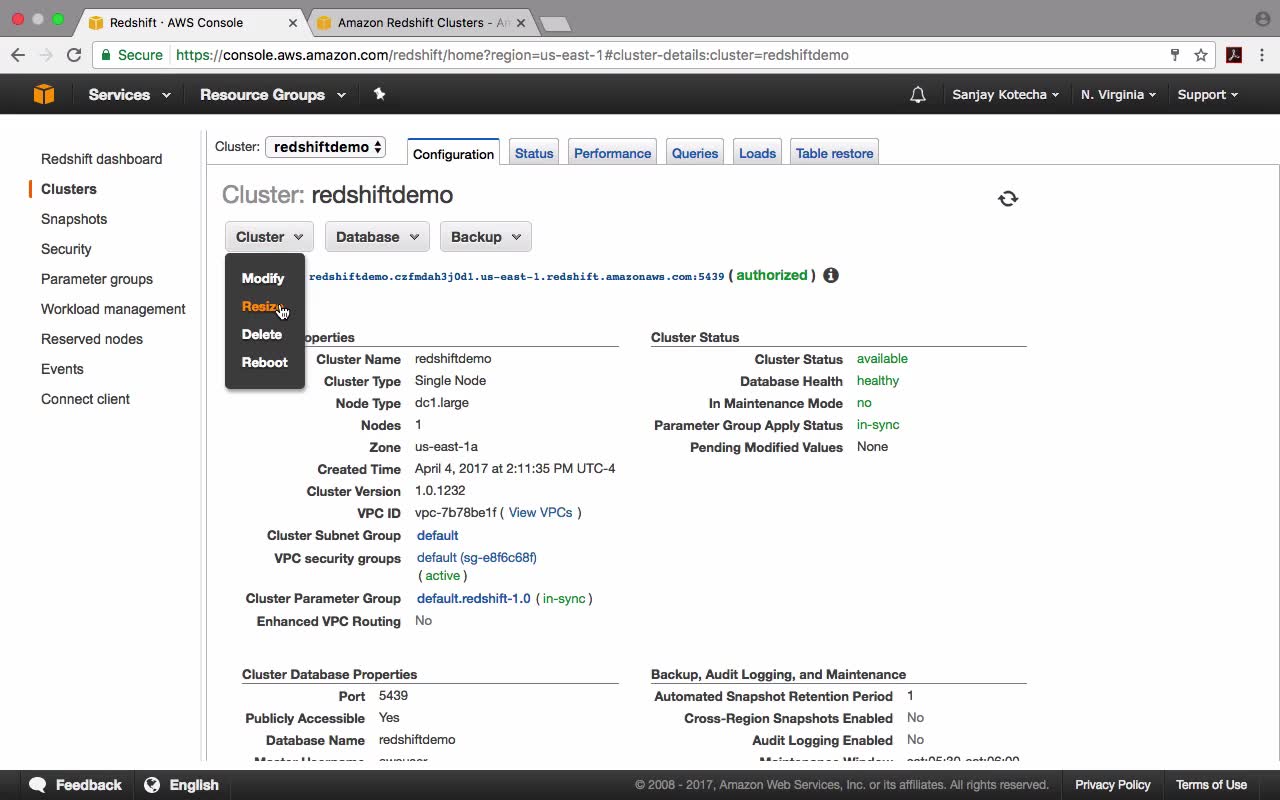Select the Configuration tab
This screenshot has height=800, width=1280.
(x=454, y=153)
